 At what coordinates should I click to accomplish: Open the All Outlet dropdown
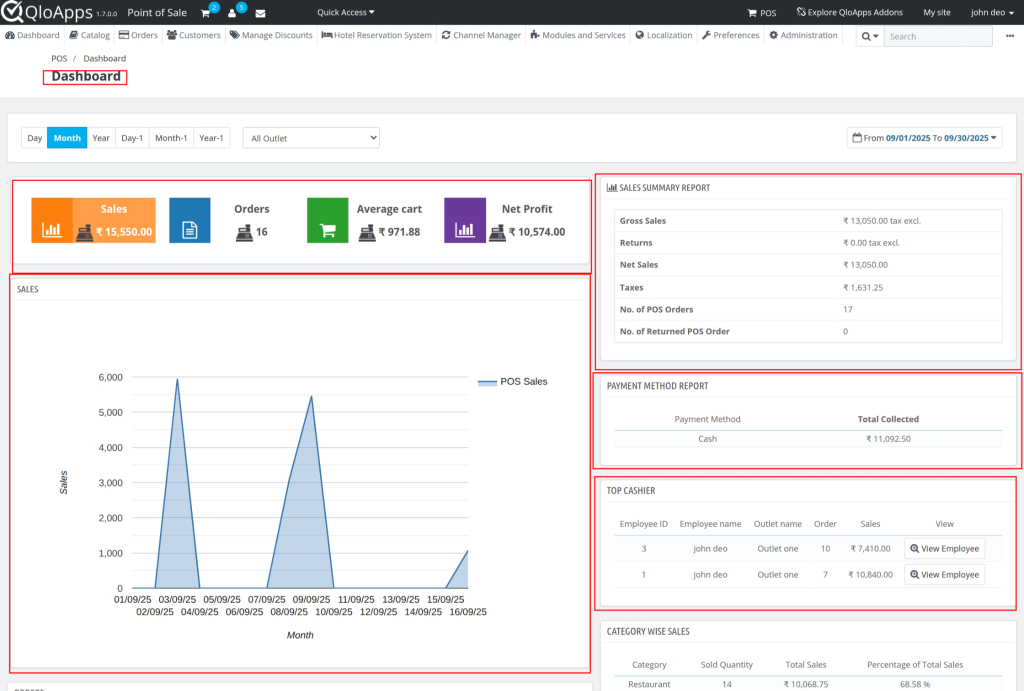(311, 138)
